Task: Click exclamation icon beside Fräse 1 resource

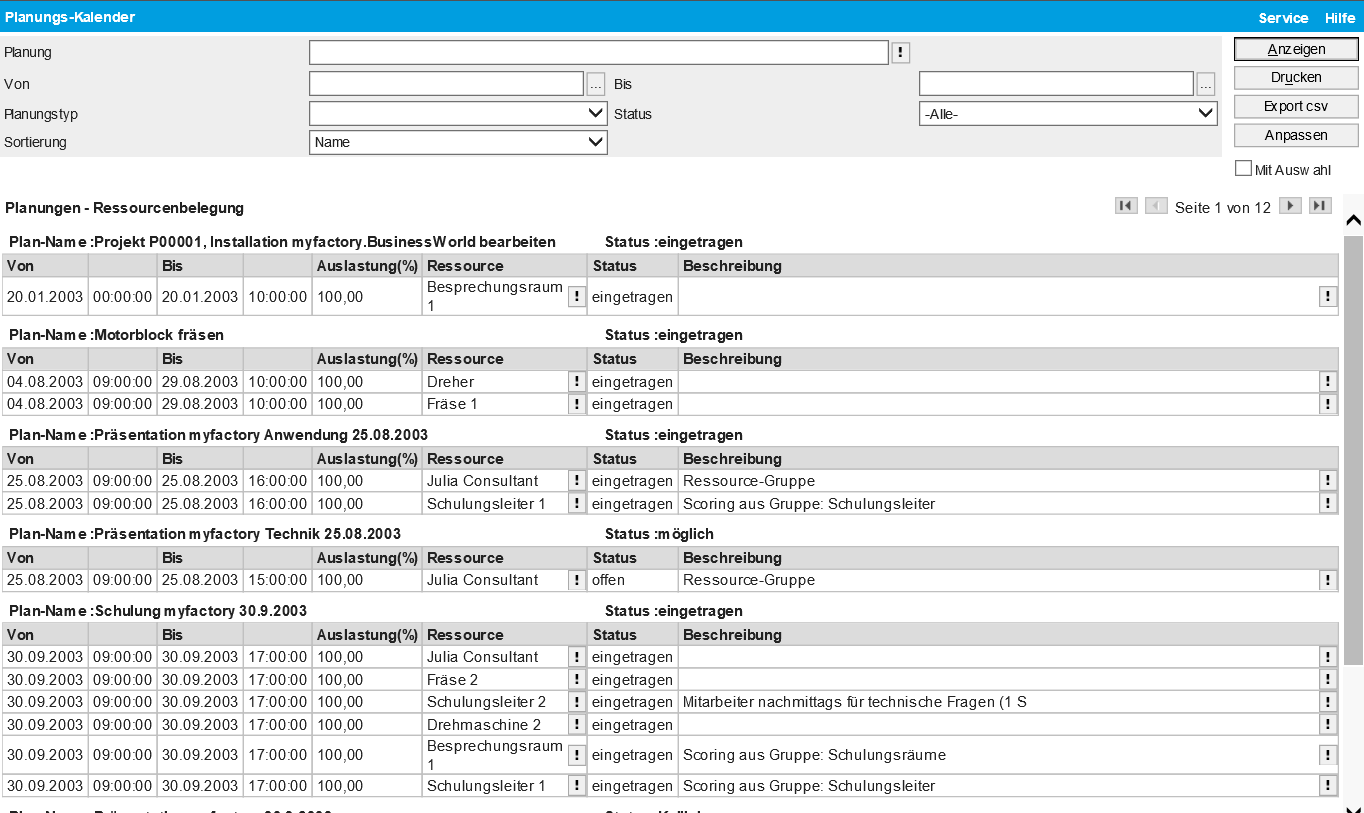Action: point(577,404)
